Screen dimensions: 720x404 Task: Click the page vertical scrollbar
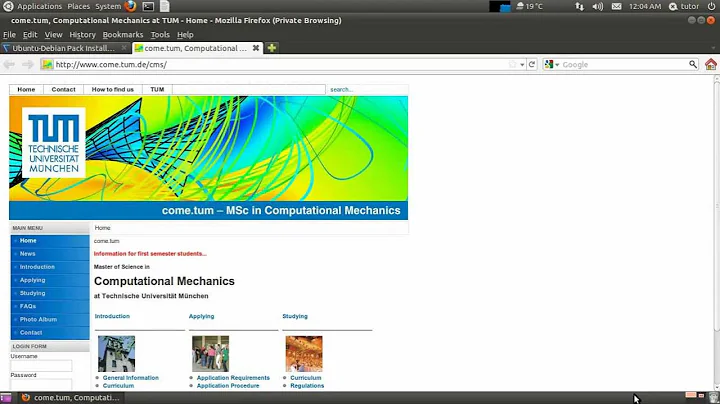tap(716, 207)
